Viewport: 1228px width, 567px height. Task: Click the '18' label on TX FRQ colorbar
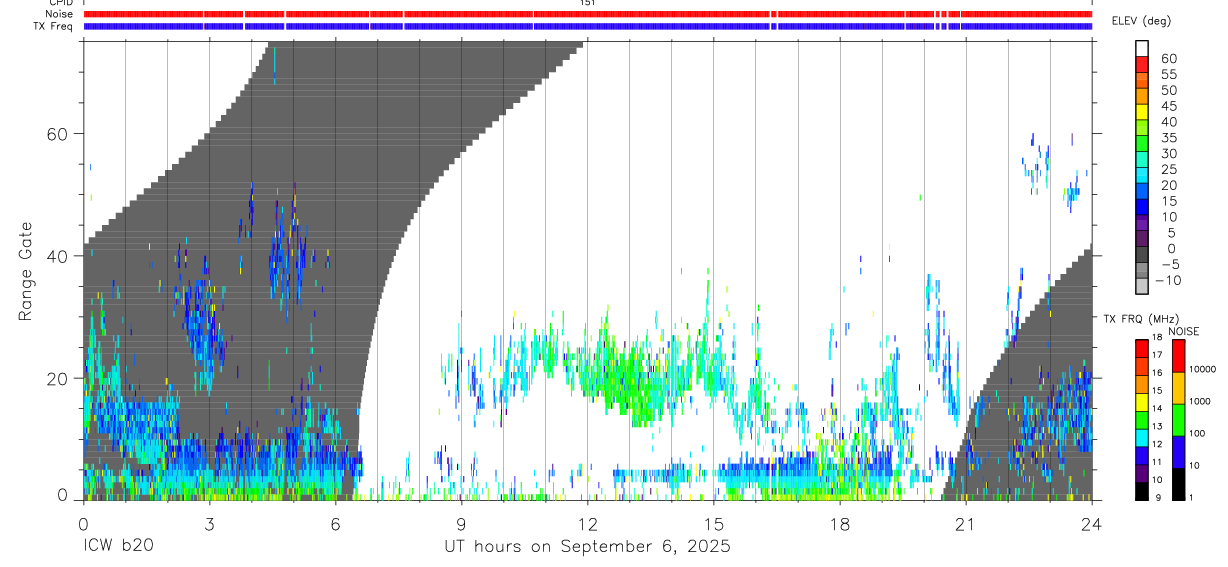pos(1157,339)
